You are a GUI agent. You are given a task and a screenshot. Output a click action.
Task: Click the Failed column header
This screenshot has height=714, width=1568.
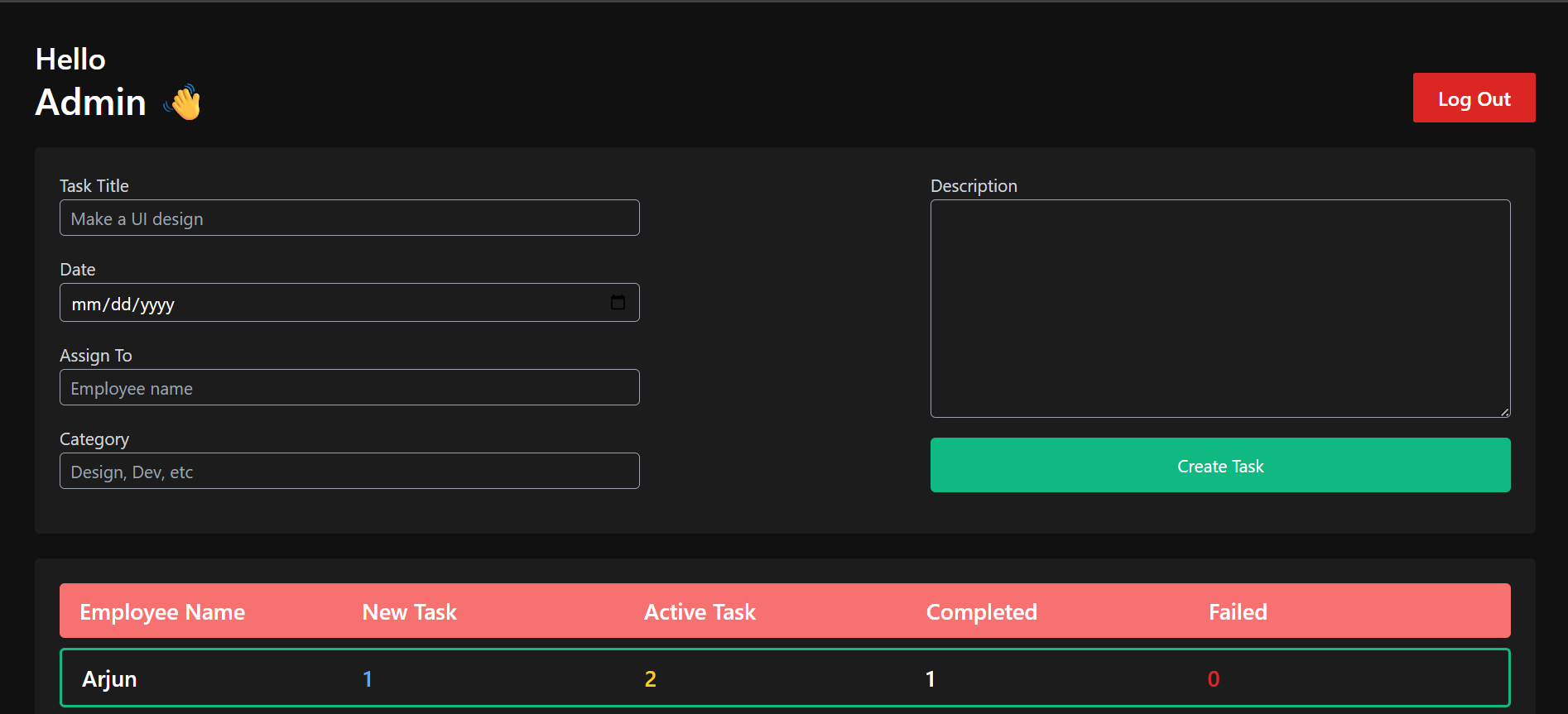1238,612
